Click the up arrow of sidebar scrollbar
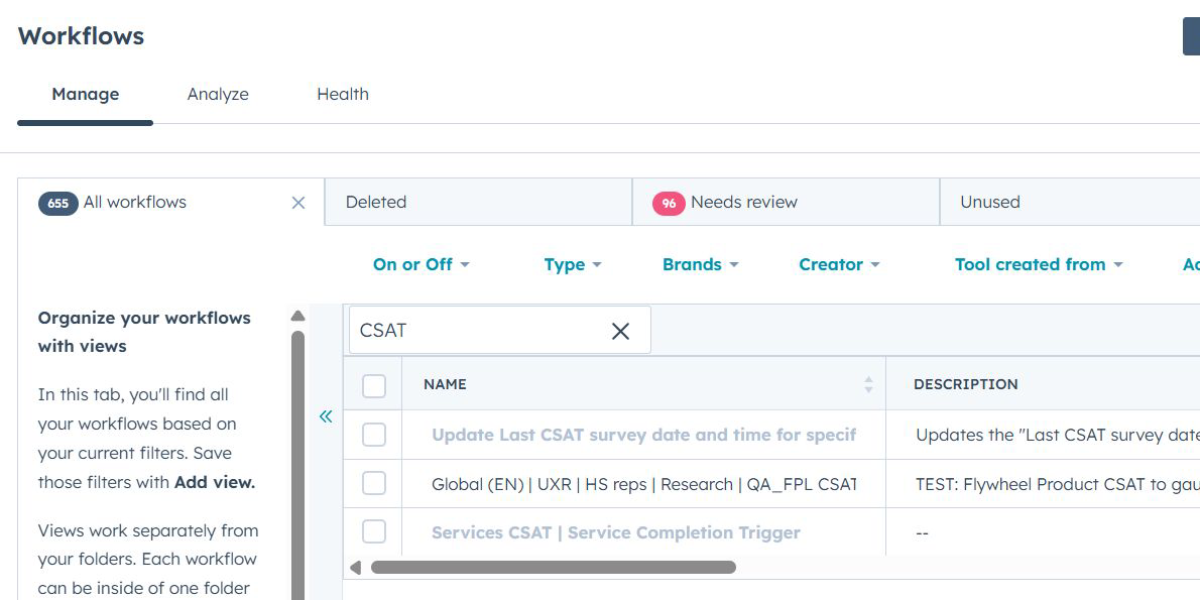 298,316
